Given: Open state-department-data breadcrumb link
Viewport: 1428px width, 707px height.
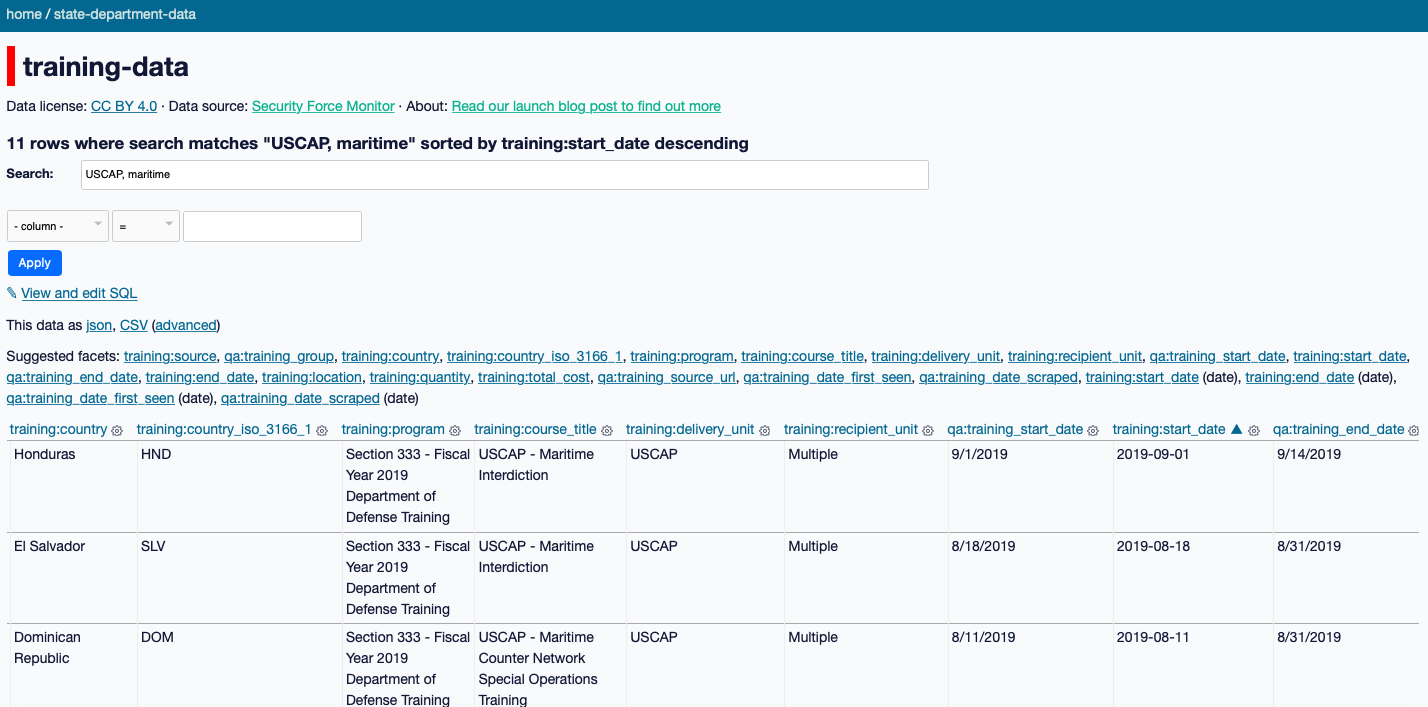Looking at the screenshot, I should click(x=125, y=14).
